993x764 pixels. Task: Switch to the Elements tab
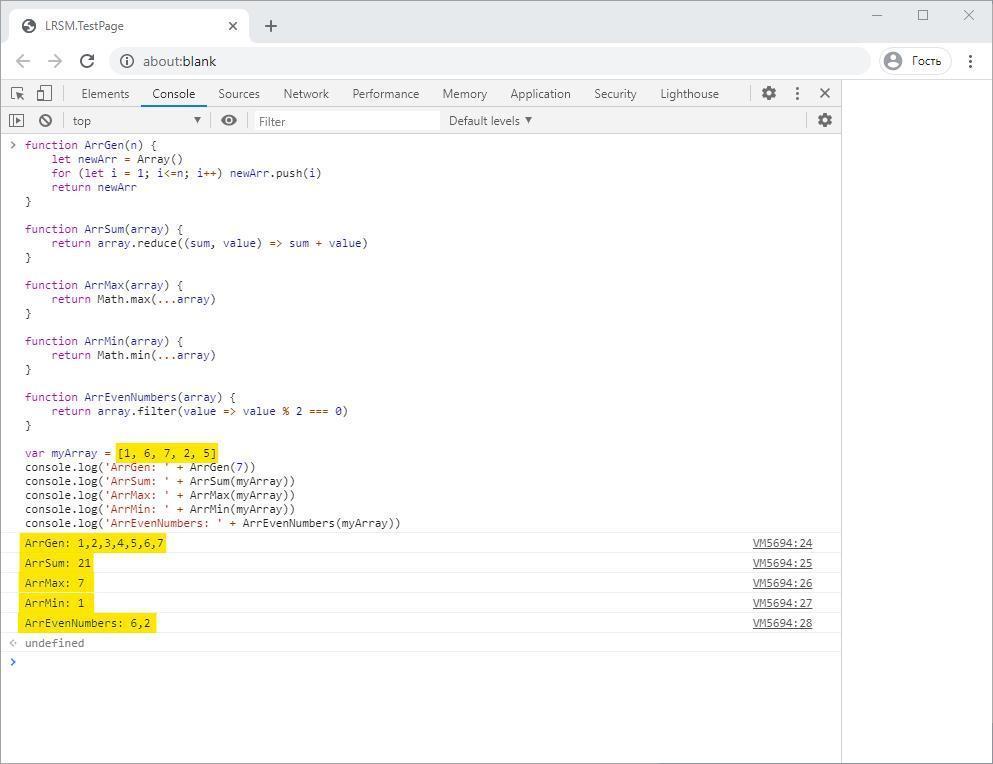click(105, 93)
